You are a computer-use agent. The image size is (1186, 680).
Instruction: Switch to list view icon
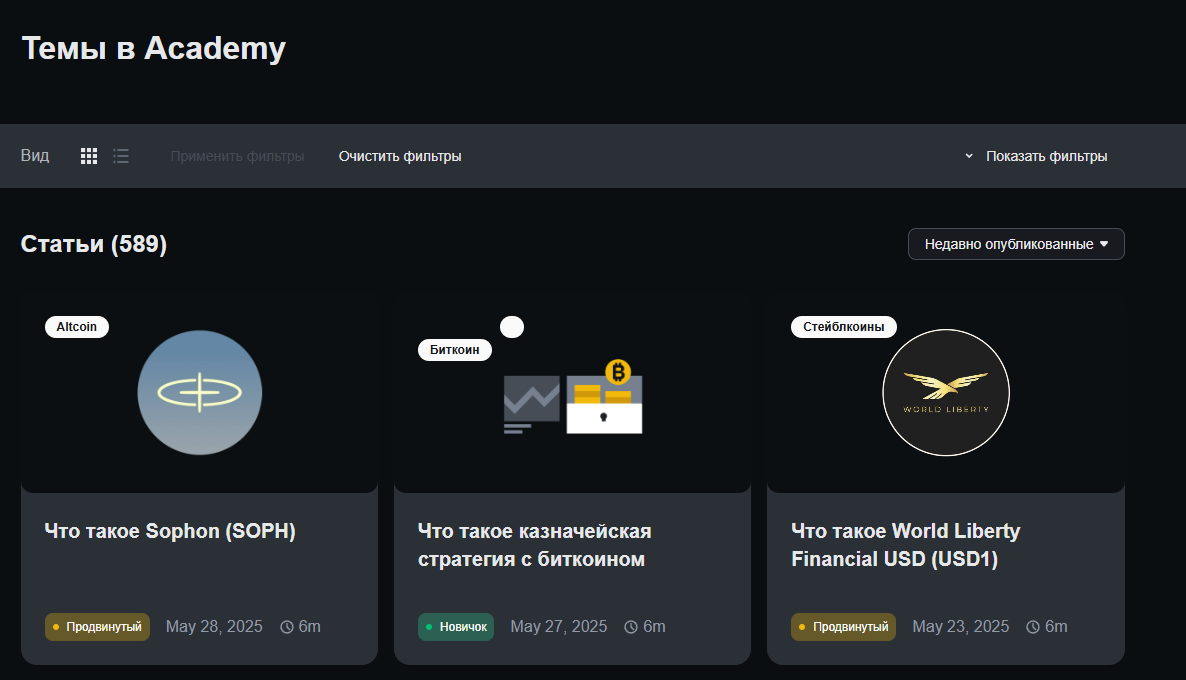coord(121,156)
